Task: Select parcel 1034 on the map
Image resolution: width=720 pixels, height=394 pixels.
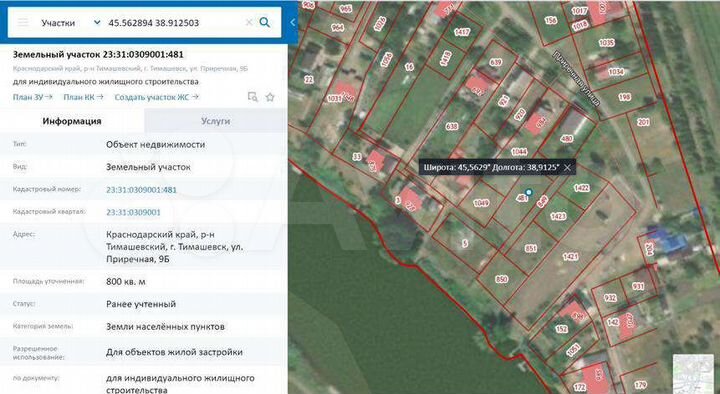Action: (x=616, y=71)
